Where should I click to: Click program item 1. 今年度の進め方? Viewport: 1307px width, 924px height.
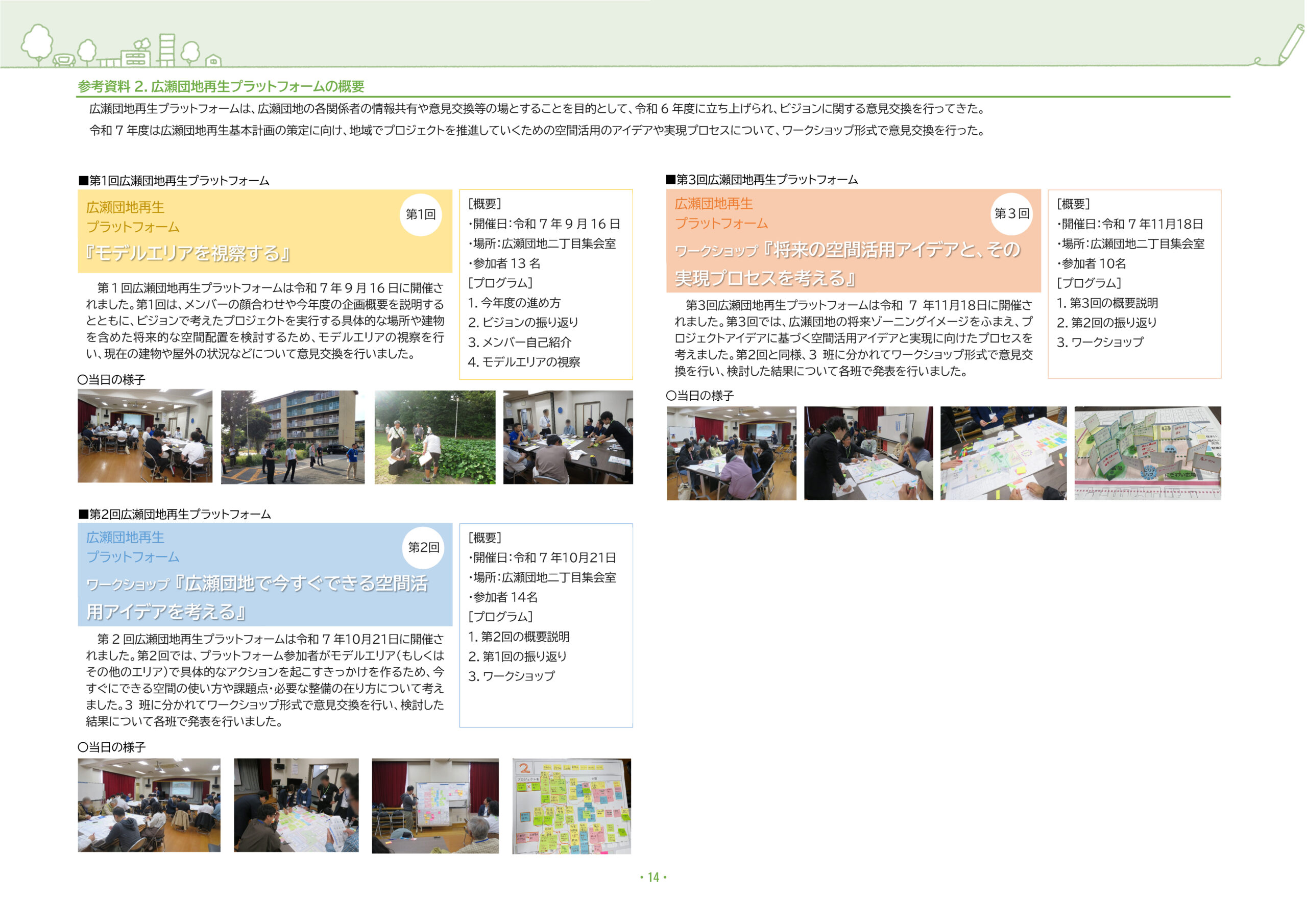[x=515, y=303]
